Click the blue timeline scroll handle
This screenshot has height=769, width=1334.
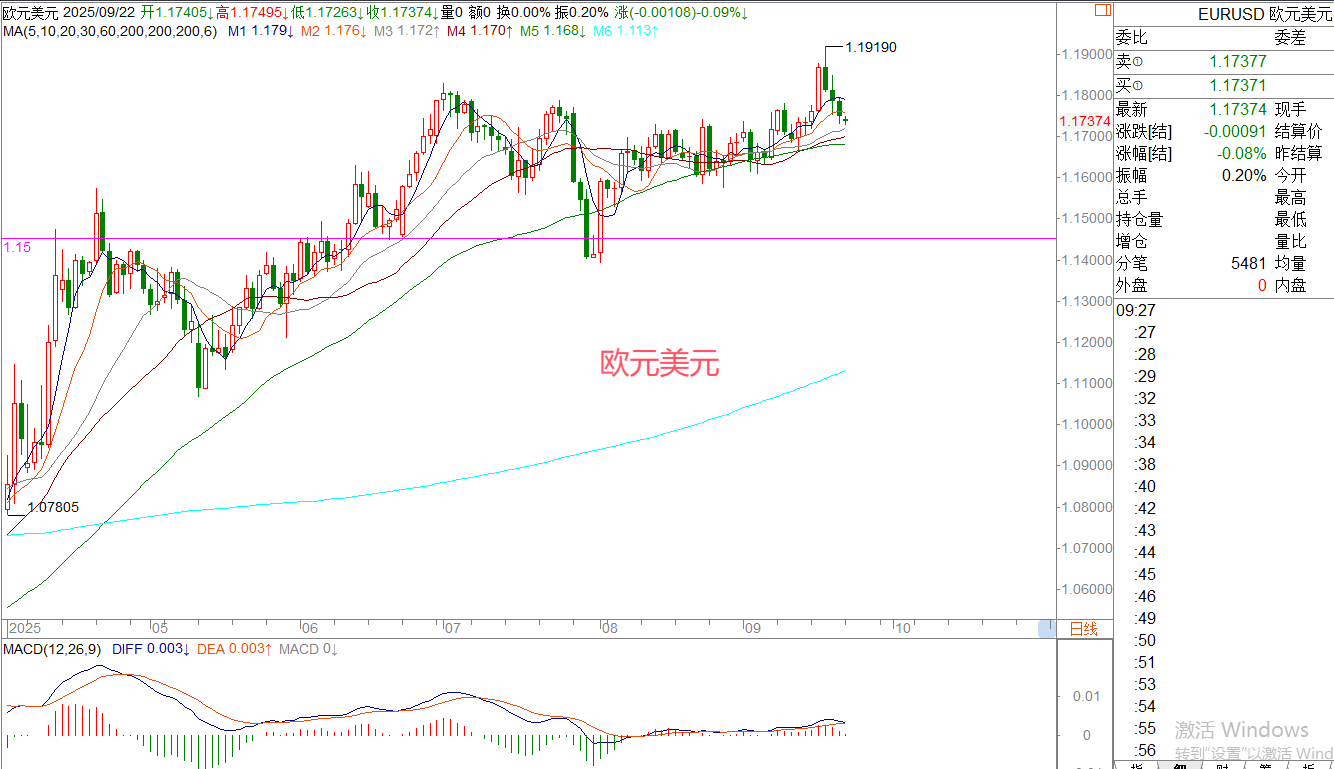click(x=1046, y=629)
